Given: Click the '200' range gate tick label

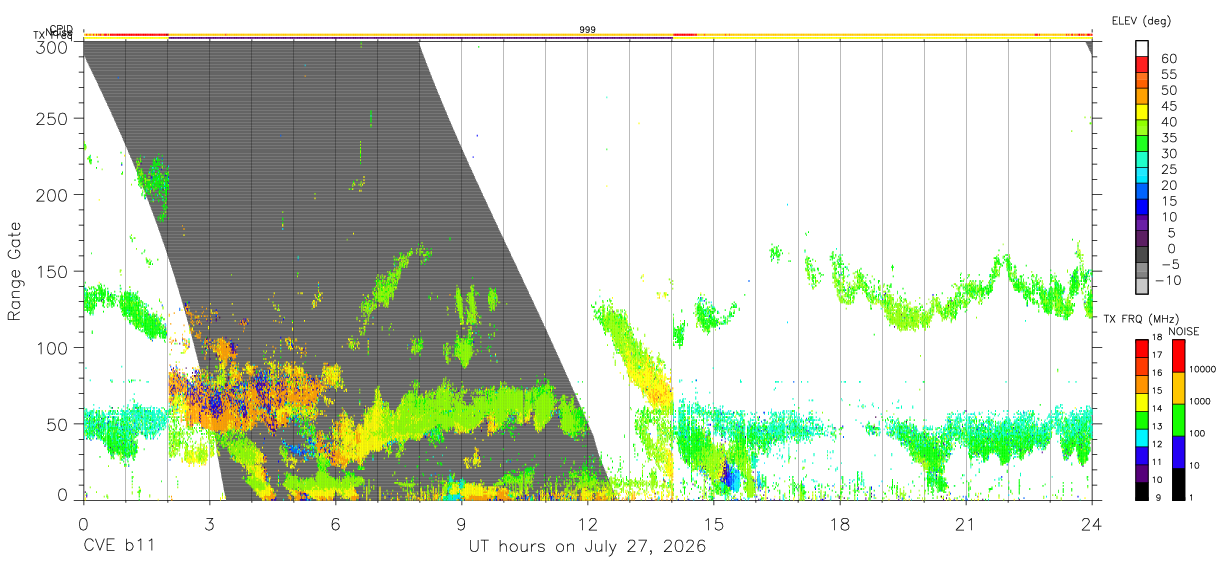Looking at the screenshot, I should 52,195.
